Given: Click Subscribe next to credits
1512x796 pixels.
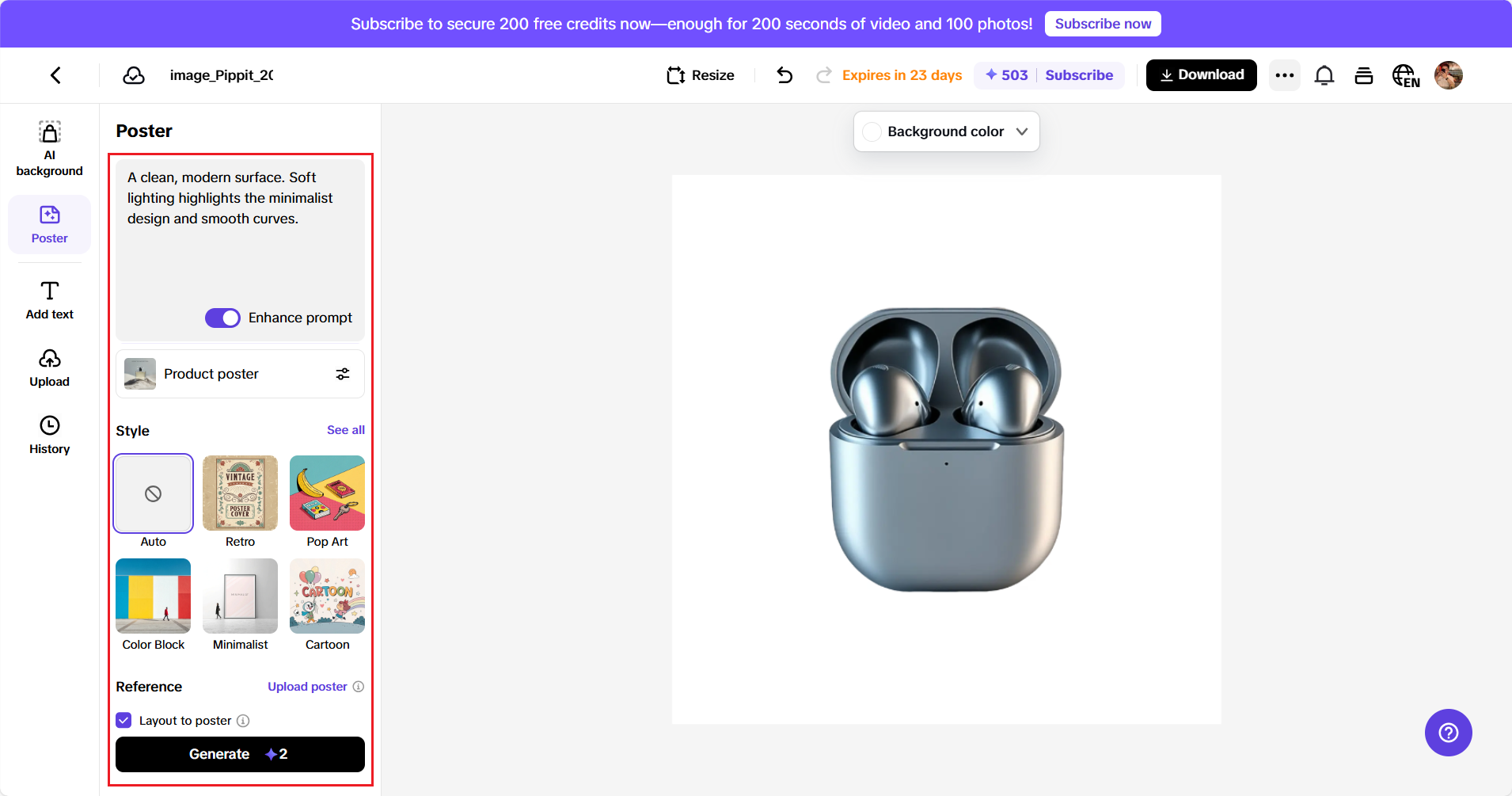Looking at the screenshot, I should point(1079,75).
